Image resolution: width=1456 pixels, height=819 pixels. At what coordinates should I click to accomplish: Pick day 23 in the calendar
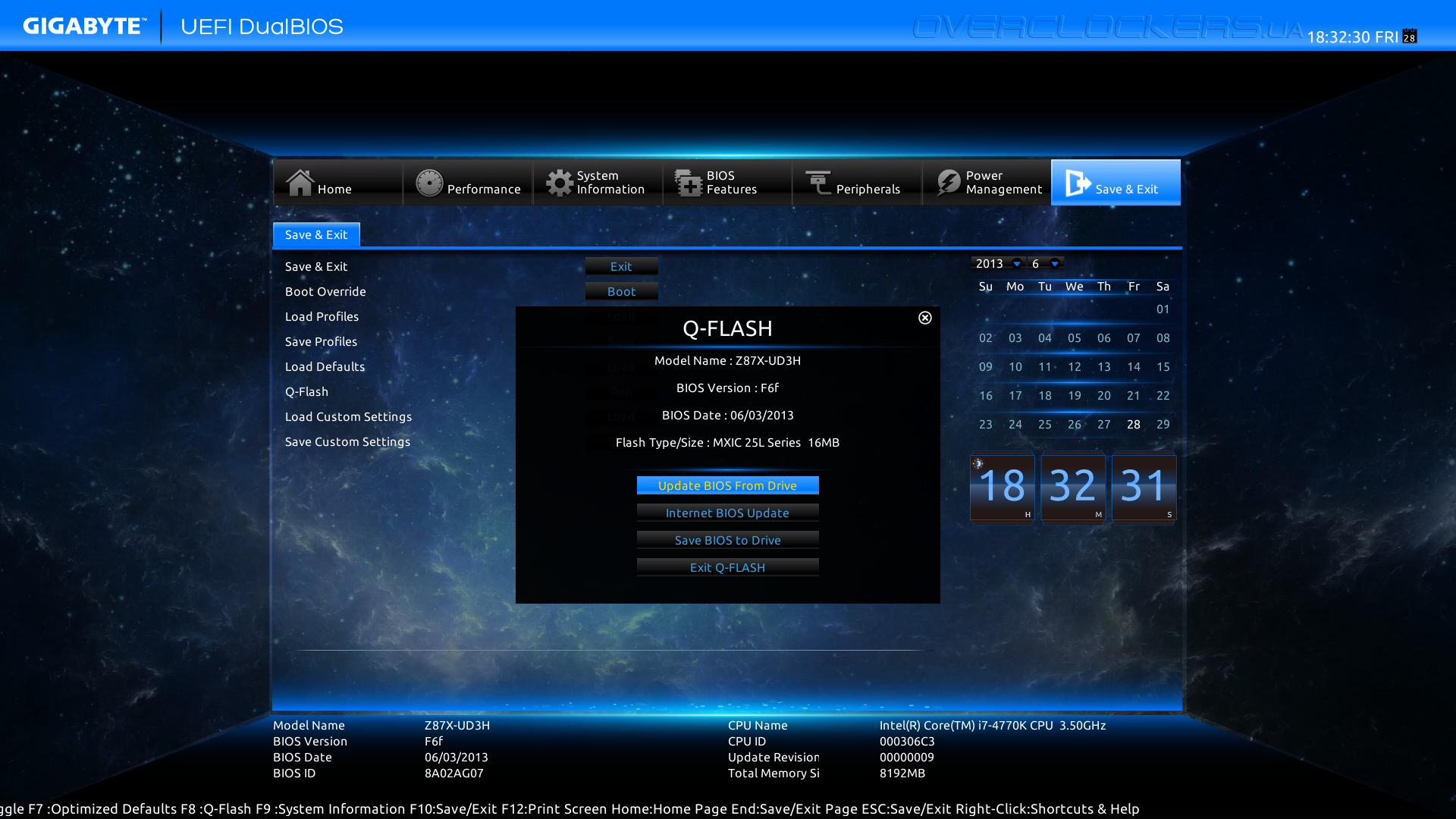click(985, 424)
